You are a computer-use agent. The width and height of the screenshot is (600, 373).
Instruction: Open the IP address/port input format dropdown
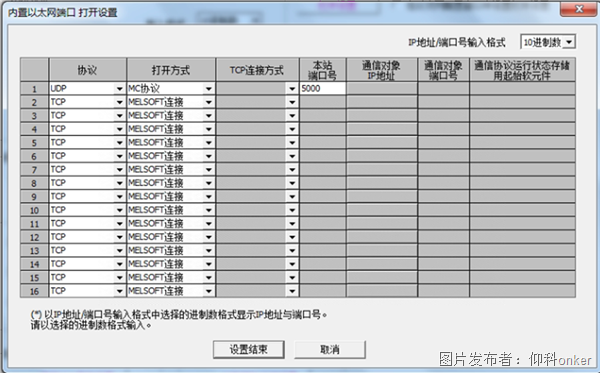pyautogui.click(x=569, y=42)
